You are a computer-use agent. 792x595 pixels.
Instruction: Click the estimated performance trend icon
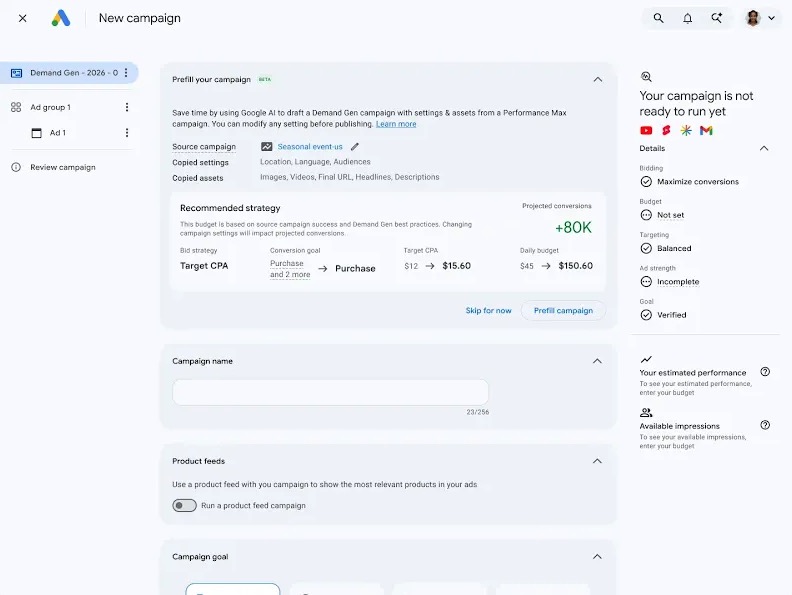click(646, 360)
